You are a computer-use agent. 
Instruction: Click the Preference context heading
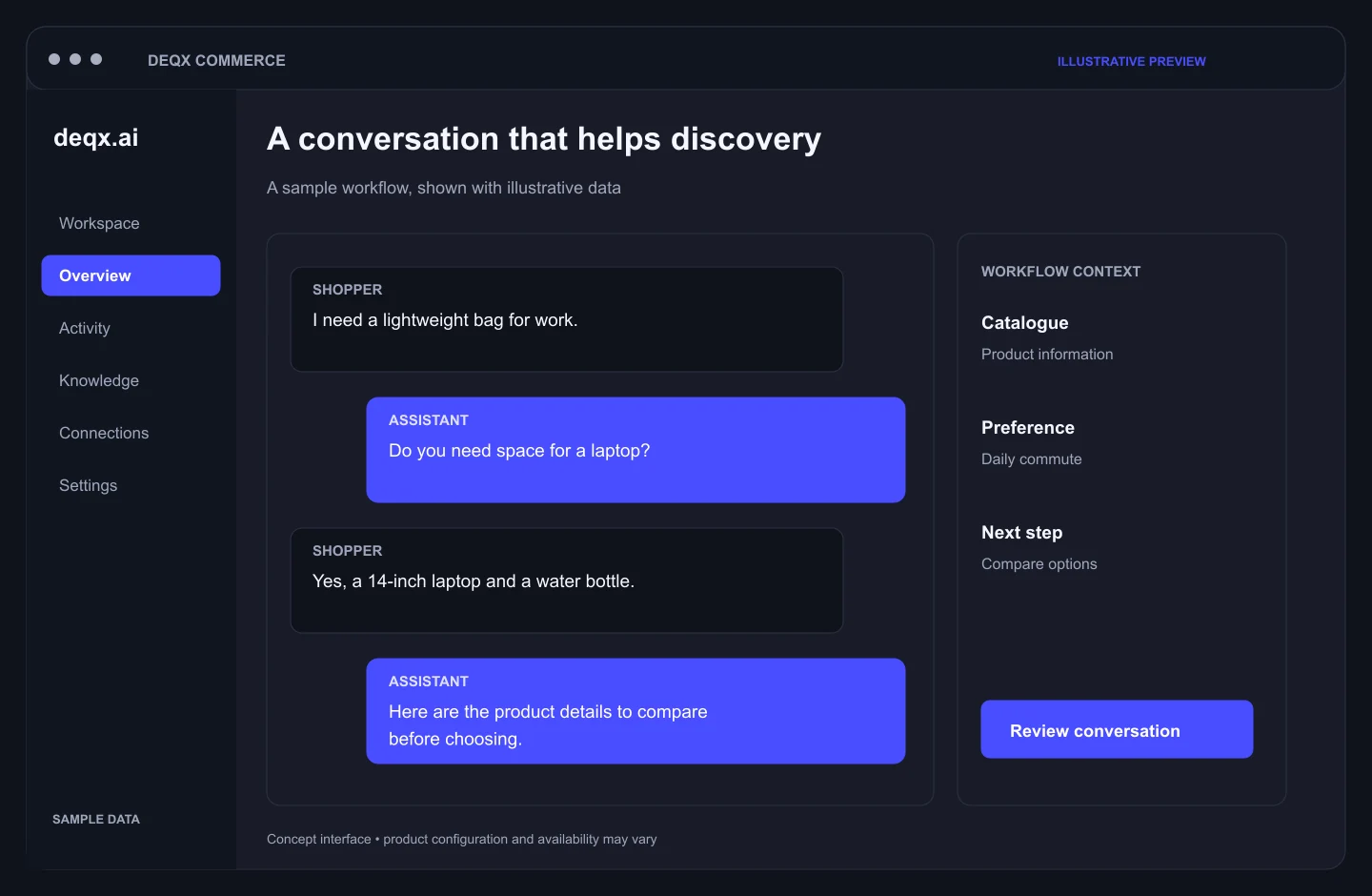pyautogui.click(x=1028, y=428)
